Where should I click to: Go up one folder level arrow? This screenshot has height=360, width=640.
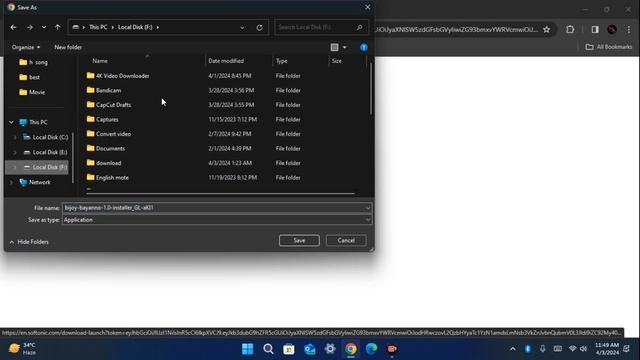point(58,27)
